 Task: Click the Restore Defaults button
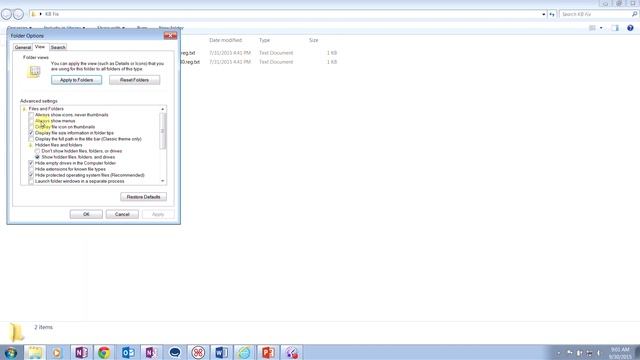143,197
